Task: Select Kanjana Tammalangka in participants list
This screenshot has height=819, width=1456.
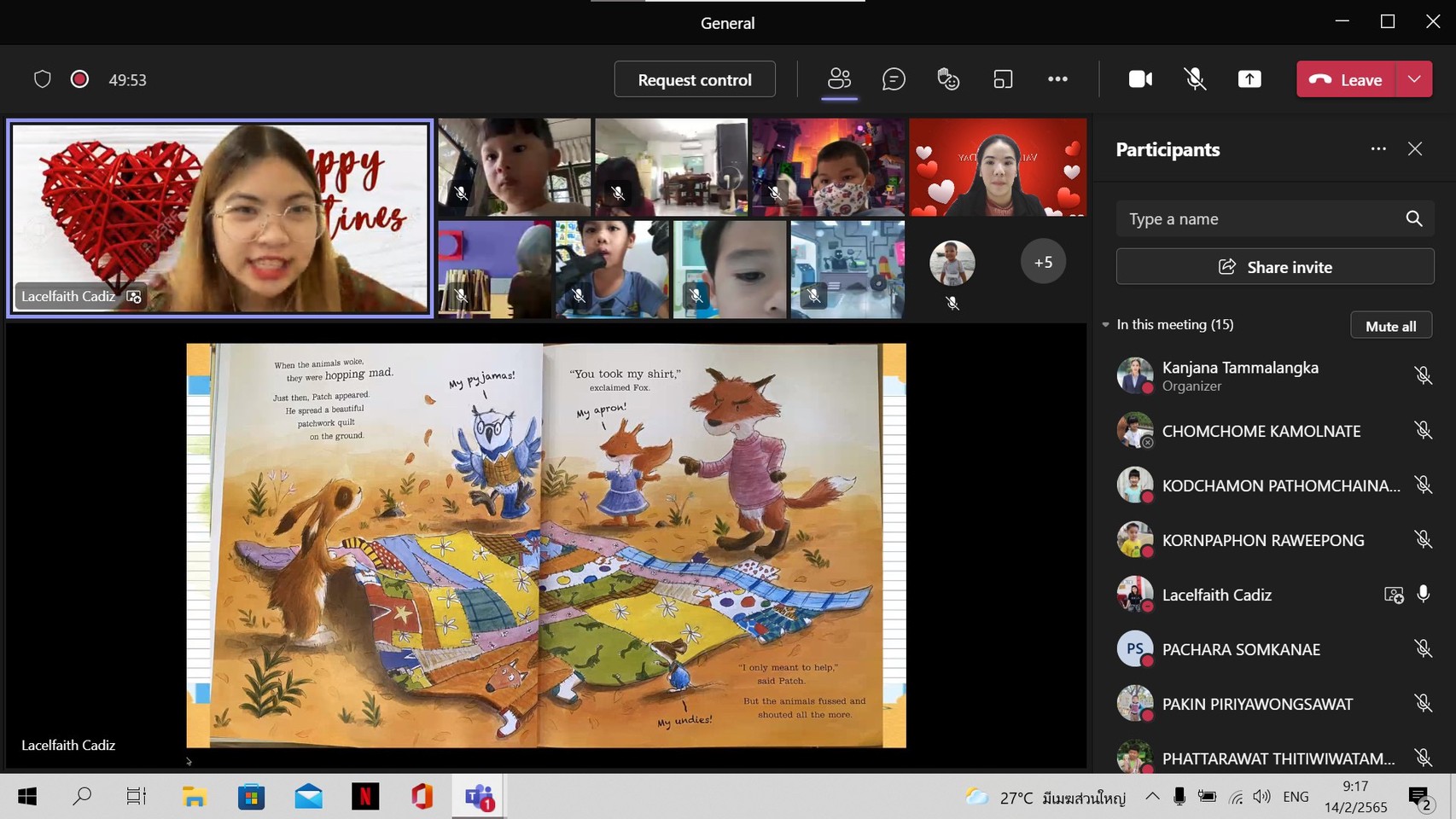Action: tap(1275, 376)
